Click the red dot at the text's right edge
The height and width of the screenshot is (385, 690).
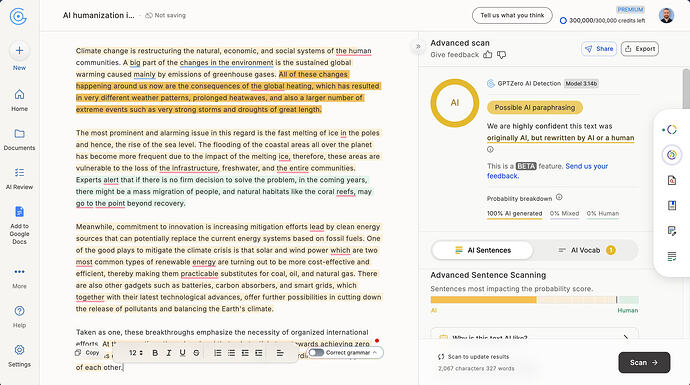click(377, 341)
